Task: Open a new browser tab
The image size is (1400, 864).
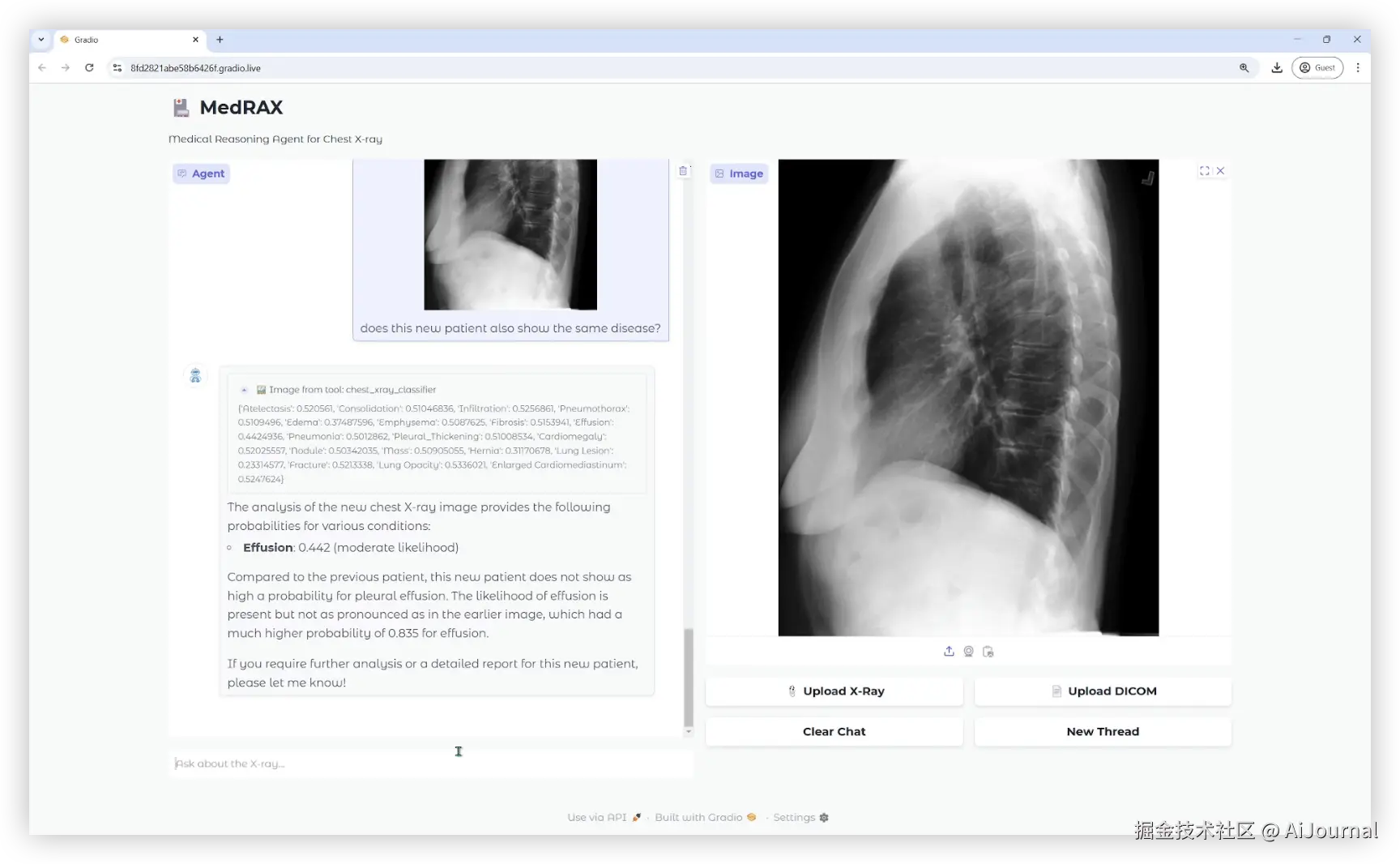Action: click(220, 40)
